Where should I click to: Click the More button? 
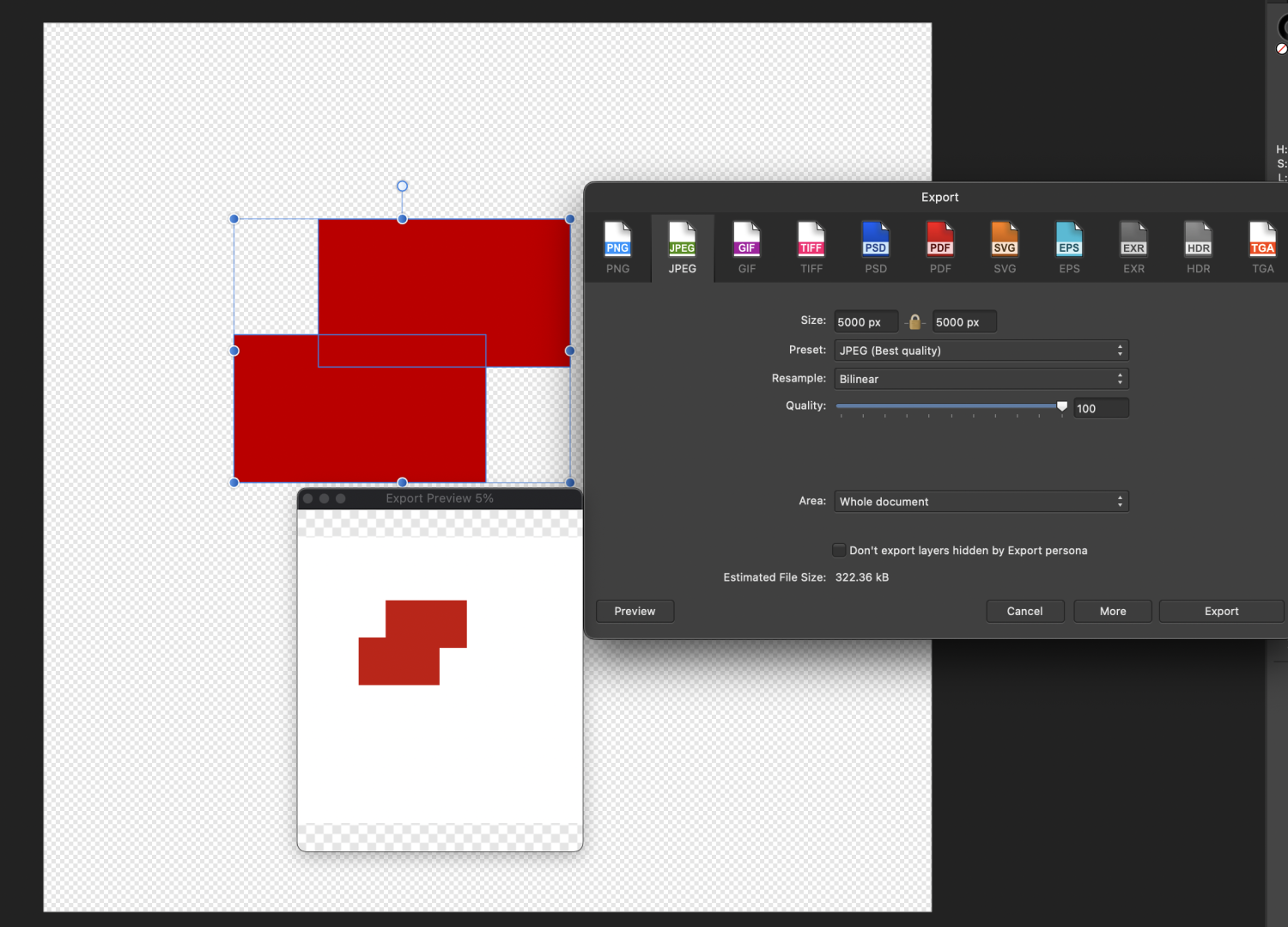pos(1112,611)
